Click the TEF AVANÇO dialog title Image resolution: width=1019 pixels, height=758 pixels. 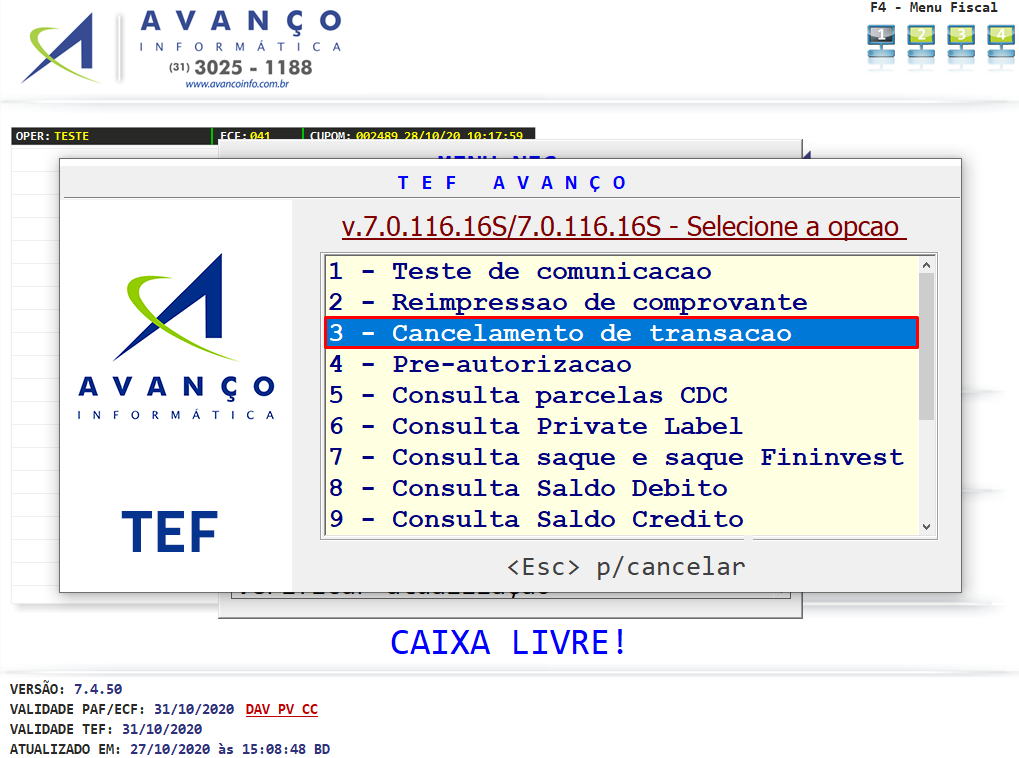[x=512, y=183]
